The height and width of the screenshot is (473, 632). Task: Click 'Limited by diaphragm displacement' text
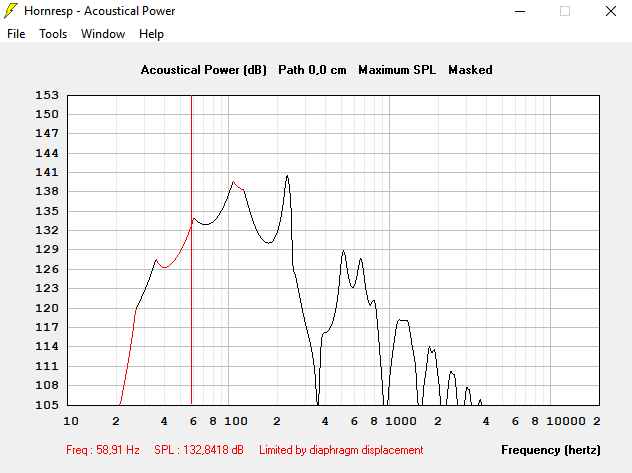[x=341, y=450]
